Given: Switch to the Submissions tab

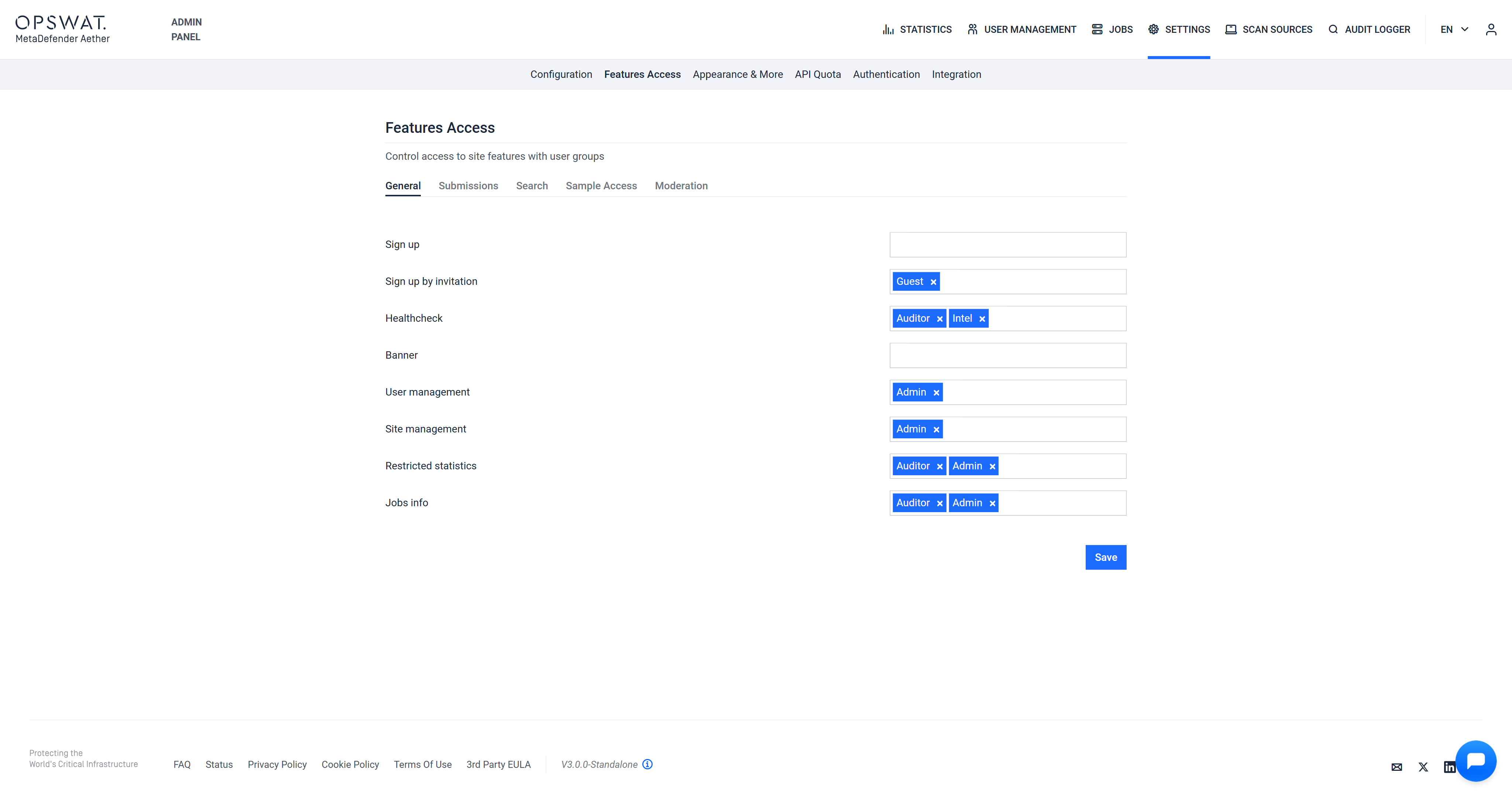Looking at the screenshot, I should pyautogui.click(x=468, y=186).
